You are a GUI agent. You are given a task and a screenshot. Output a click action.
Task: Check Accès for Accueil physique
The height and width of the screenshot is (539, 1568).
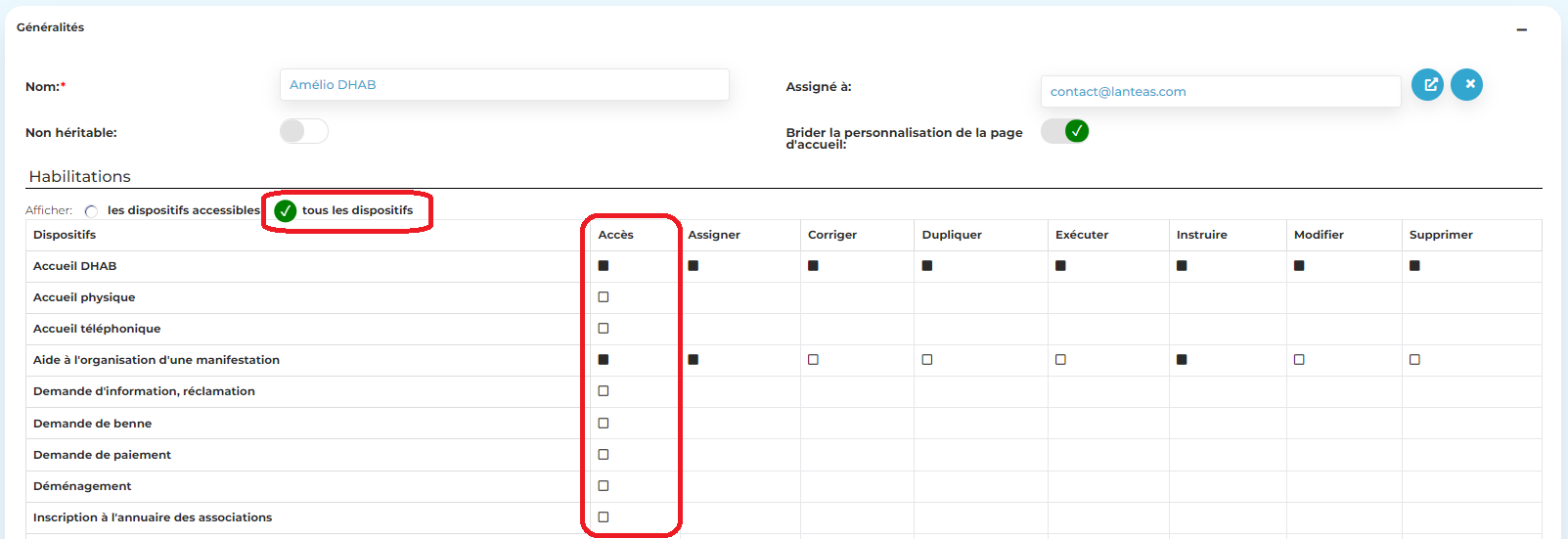(x=604, y=297)
